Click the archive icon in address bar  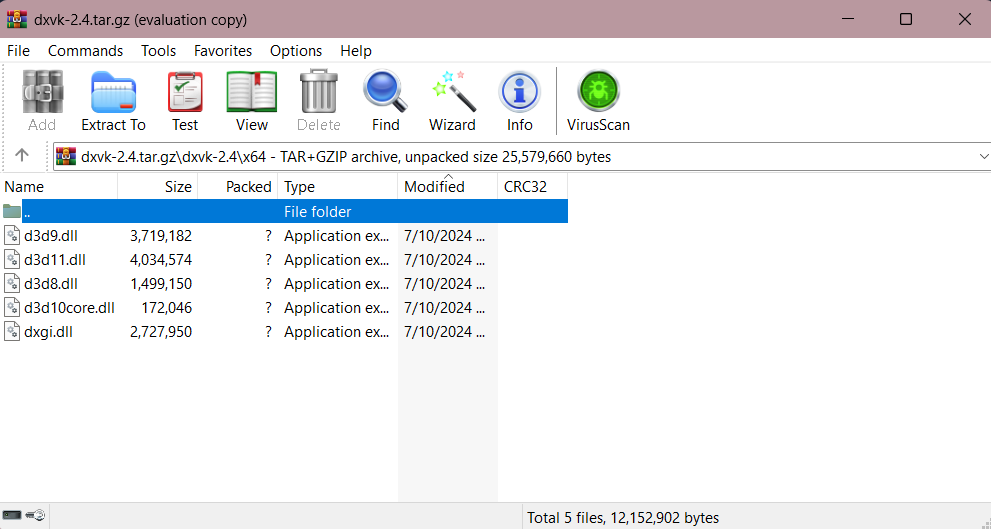pyautogui.click(x=66, y=156)
